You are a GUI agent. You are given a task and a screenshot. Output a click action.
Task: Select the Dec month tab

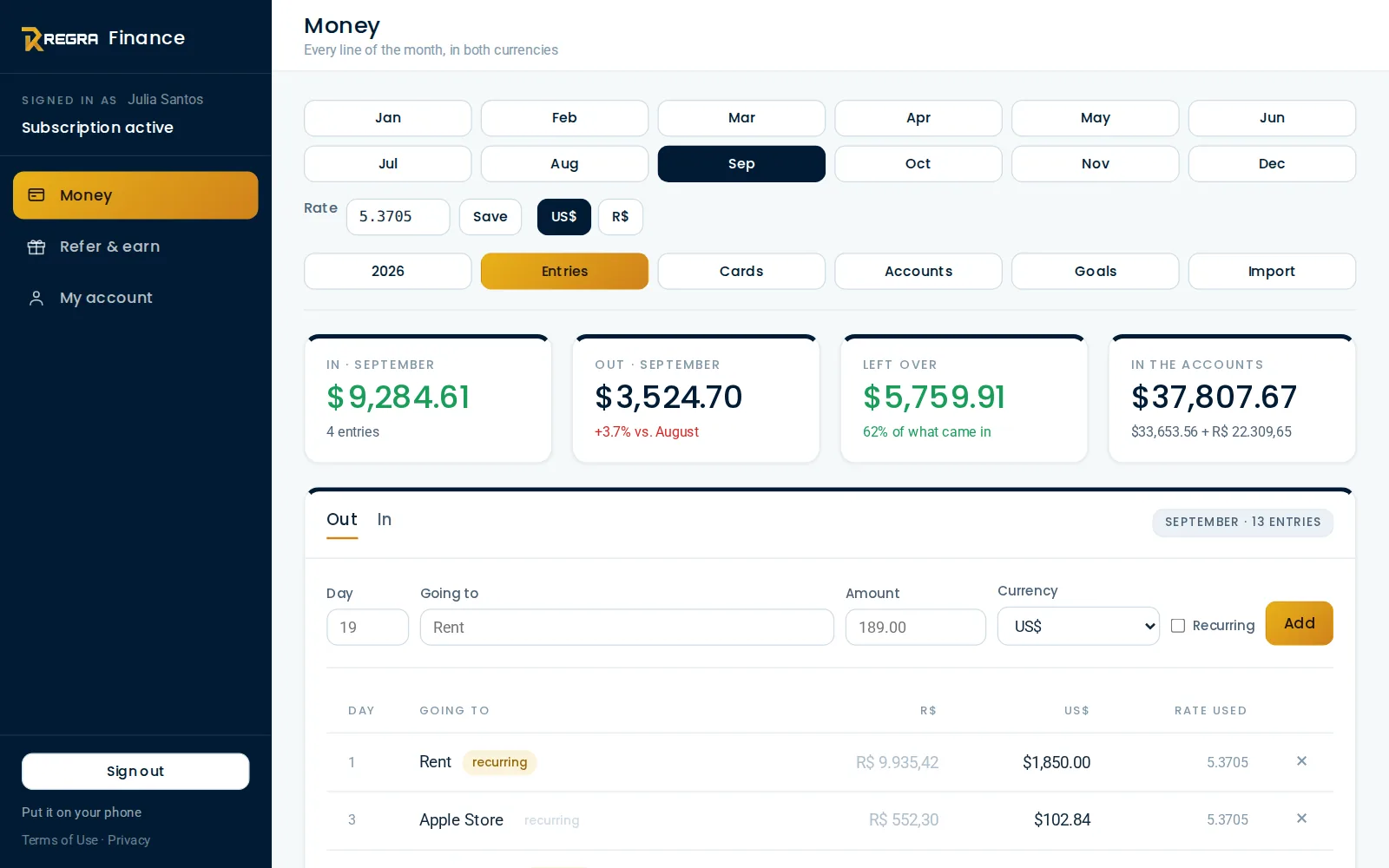(x=1272, y=164)
